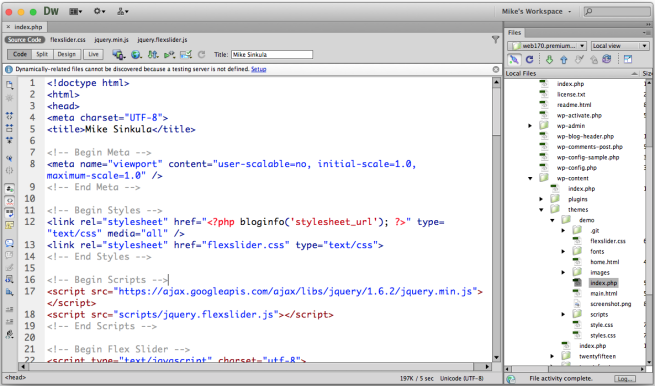Expand the wp-admin folder
The width and height of the screenshot is (655, 386).
click(530, 126)
